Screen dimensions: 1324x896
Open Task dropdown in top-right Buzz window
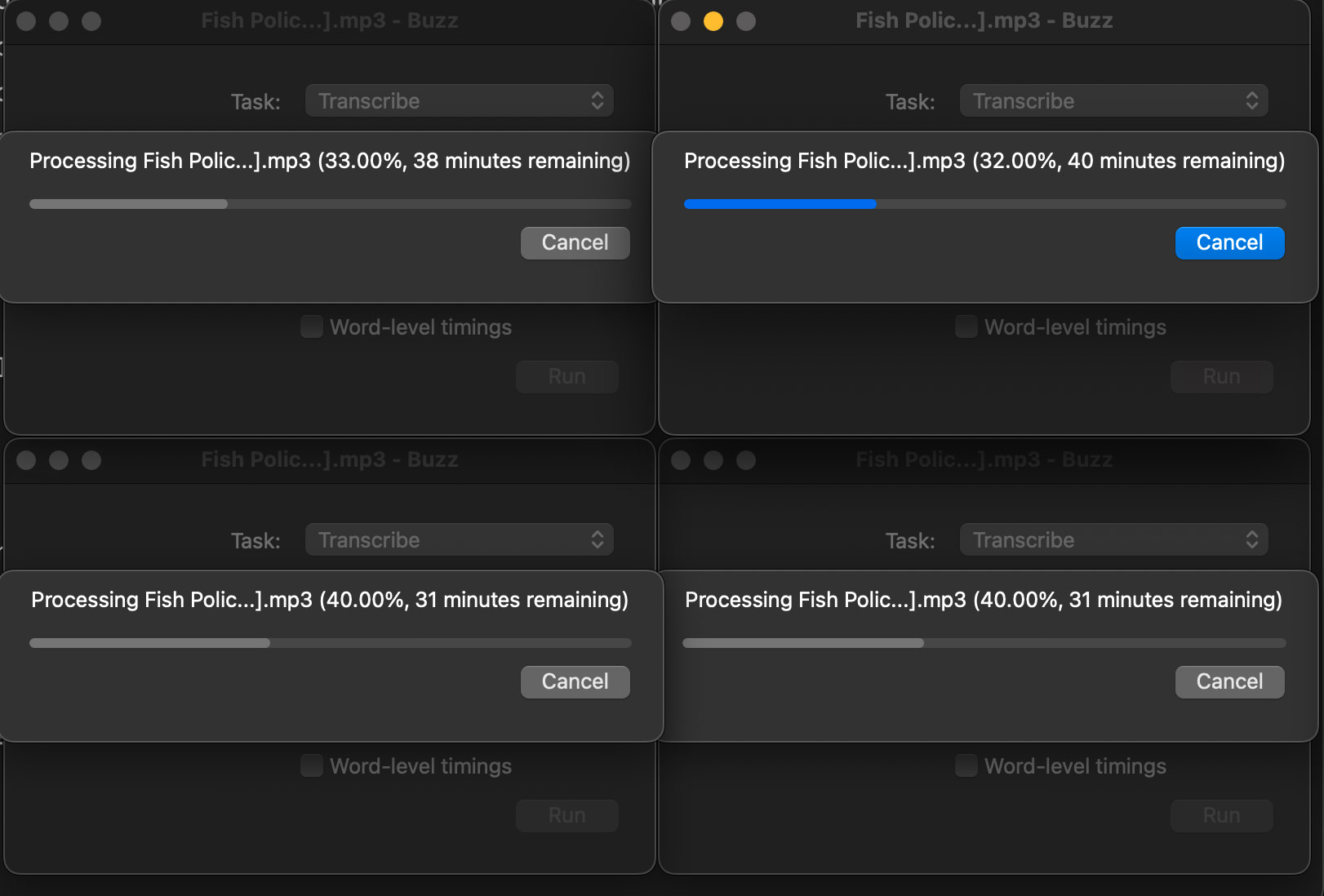[x=1114, y=101]
